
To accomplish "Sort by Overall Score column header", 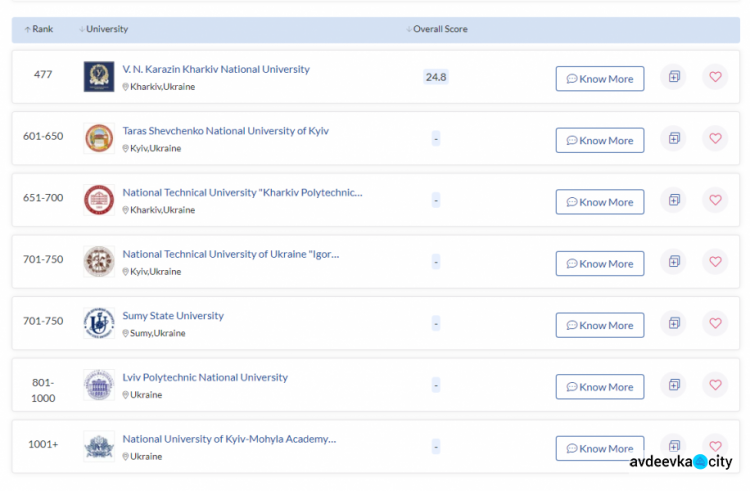I will tap(437, 29).
